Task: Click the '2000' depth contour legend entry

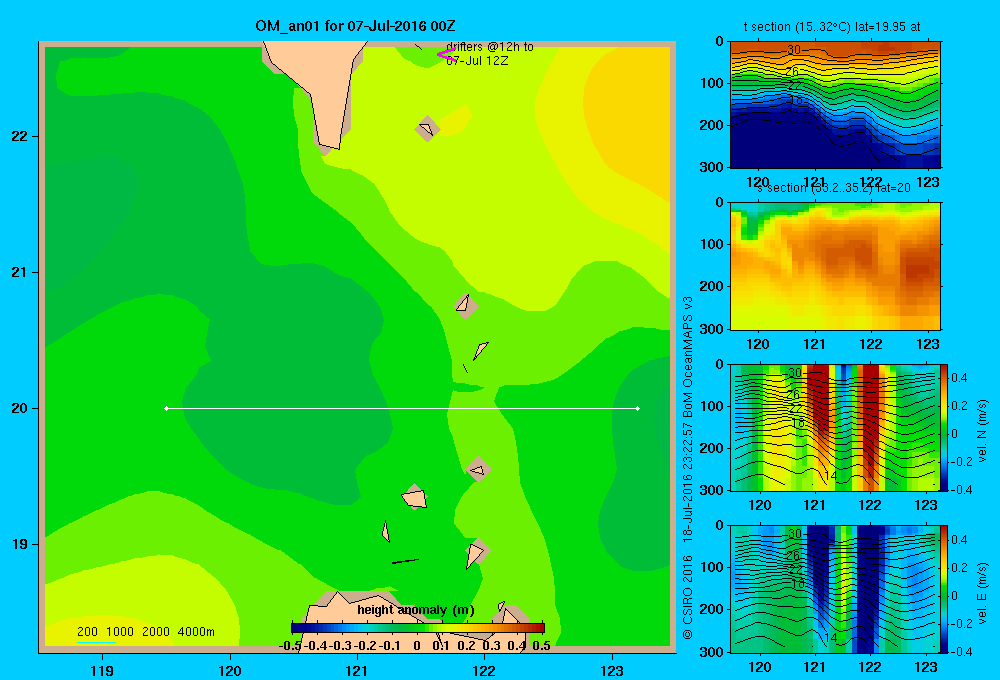Action: coord(156,632)
